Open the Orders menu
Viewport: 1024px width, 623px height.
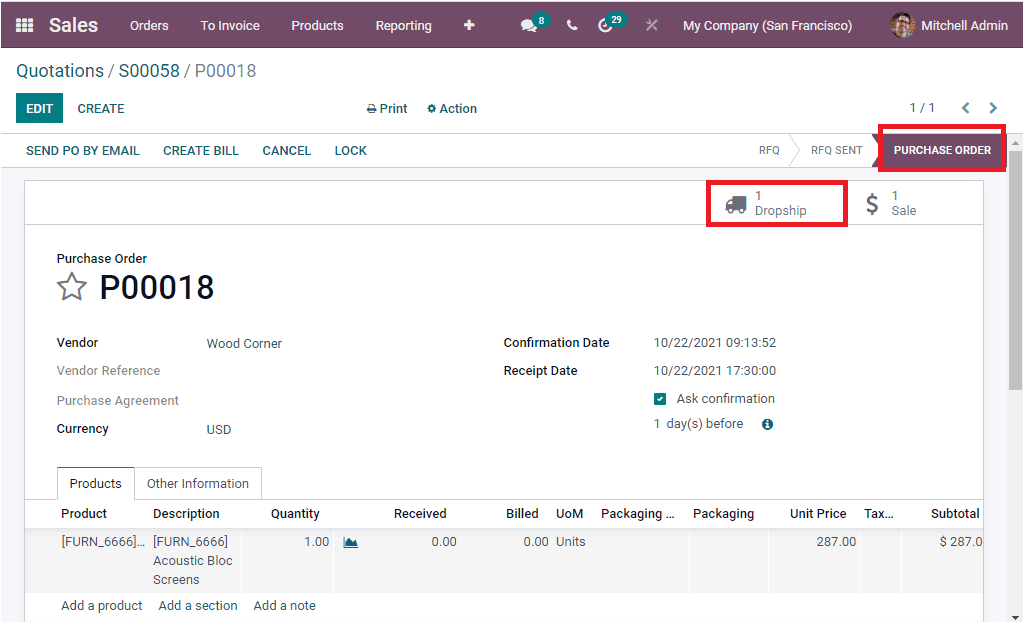[149, 25]
